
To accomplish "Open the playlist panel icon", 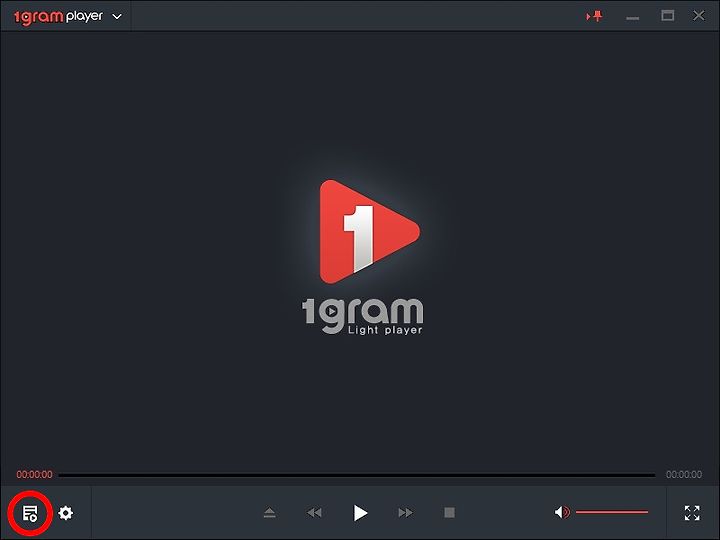I will (x=30, y=513).
